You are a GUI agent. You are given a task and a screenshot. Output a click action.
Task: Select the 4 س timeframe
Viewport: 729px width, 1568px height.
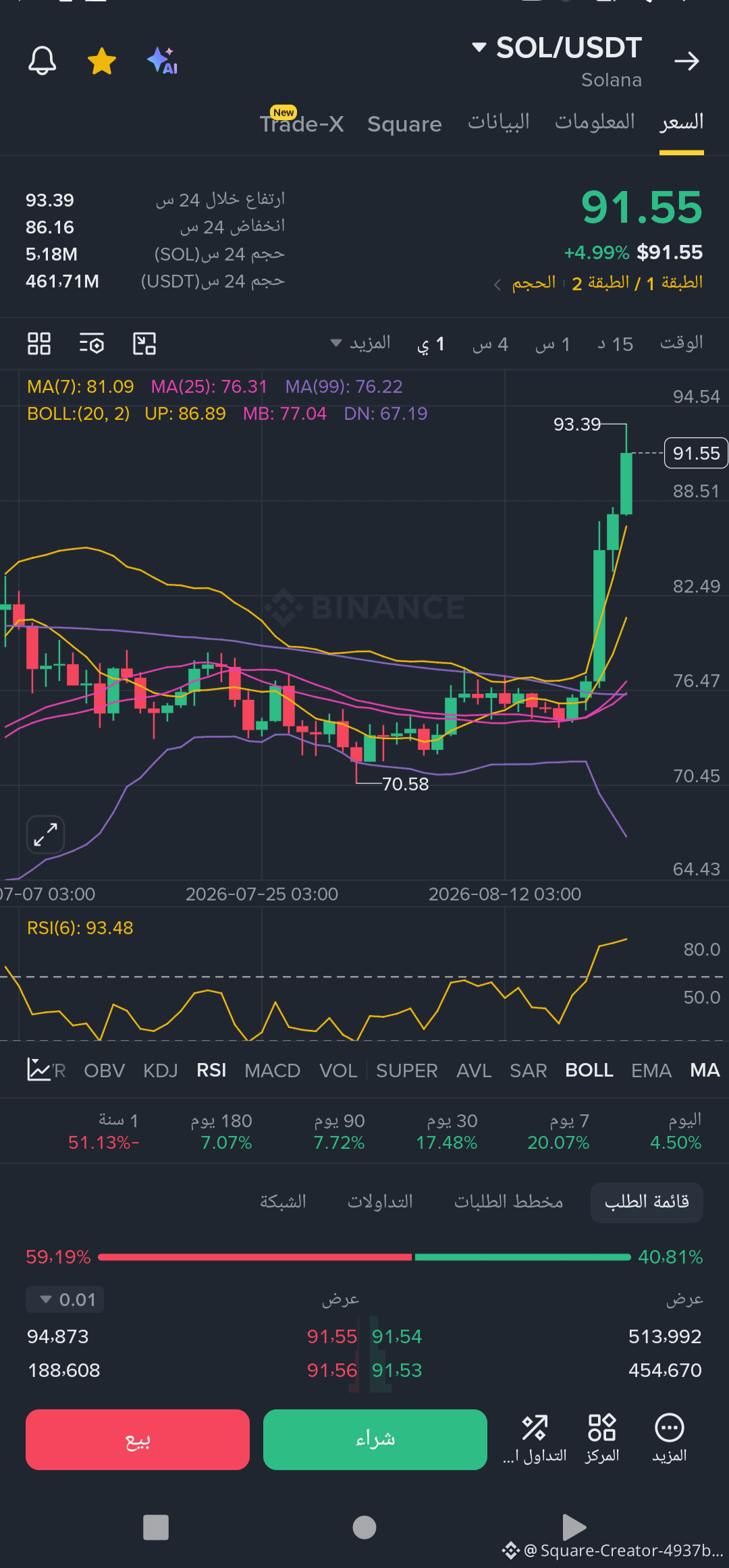click(490, 344)
